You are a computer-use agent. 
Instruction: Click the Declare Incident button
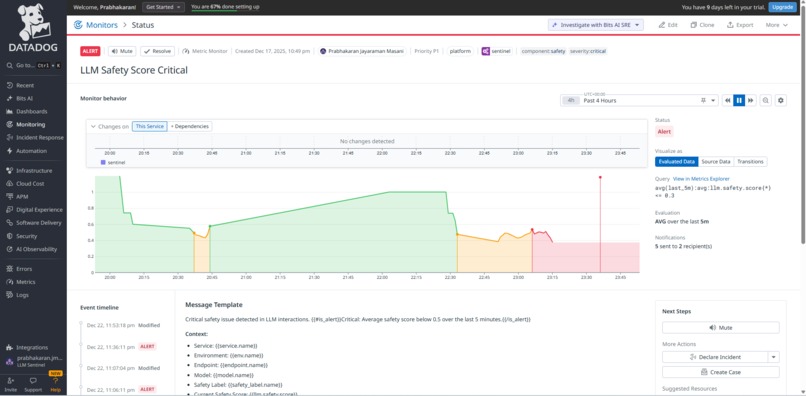point(715,357)
